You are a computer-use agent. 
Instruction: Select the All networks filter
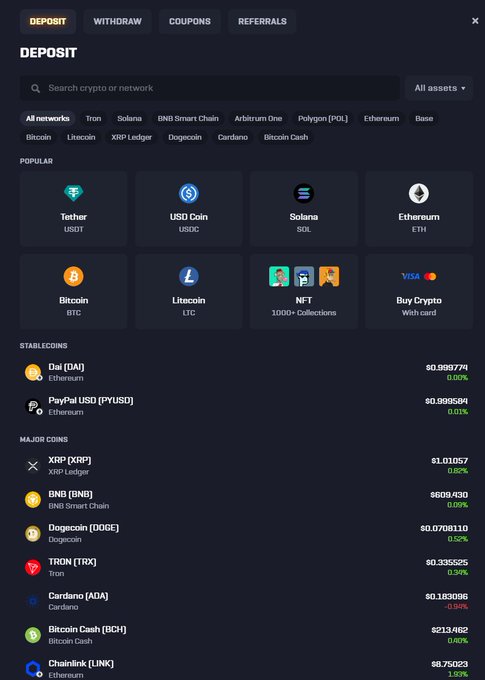pos(48,118)
